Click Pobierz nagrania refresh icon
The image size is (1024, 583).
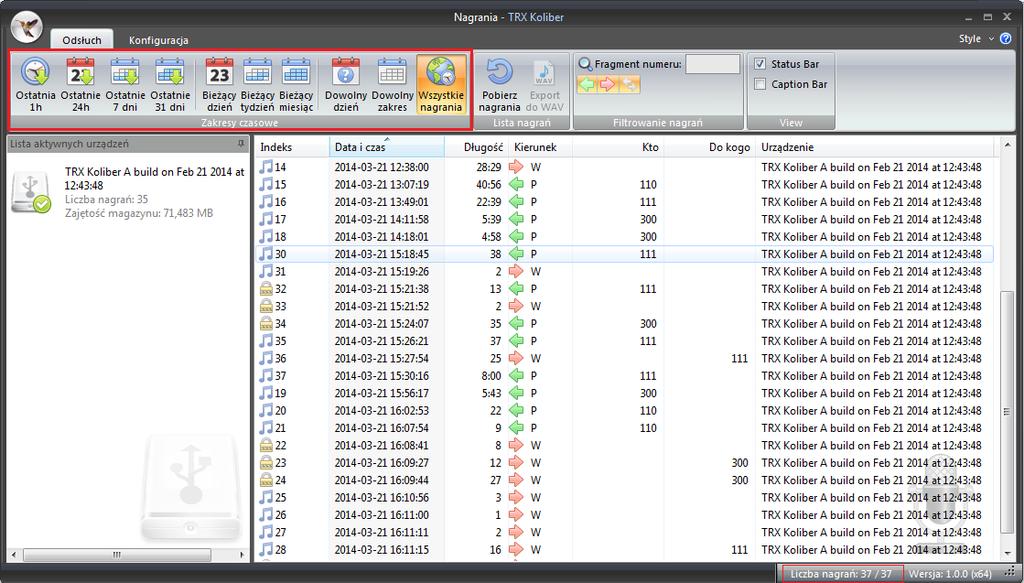coord(499,72)
